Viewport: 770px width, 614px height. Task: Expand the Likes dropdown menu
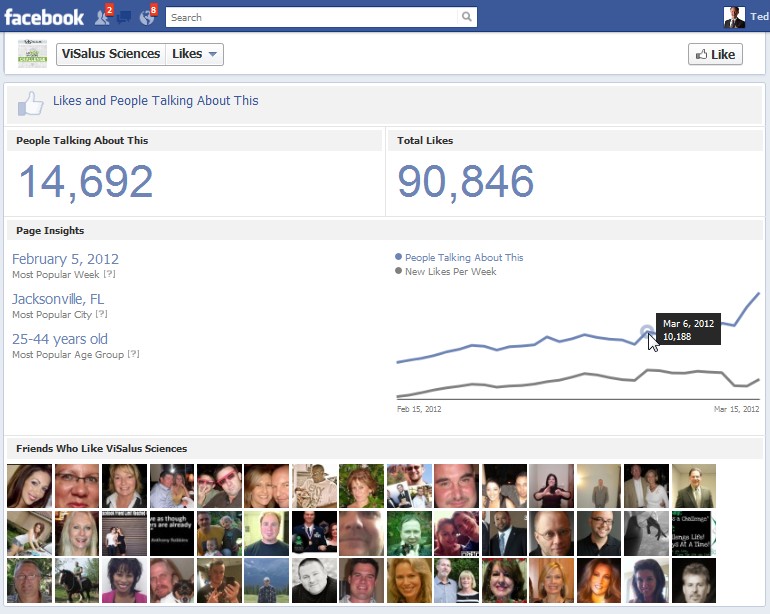pos(194,54)
